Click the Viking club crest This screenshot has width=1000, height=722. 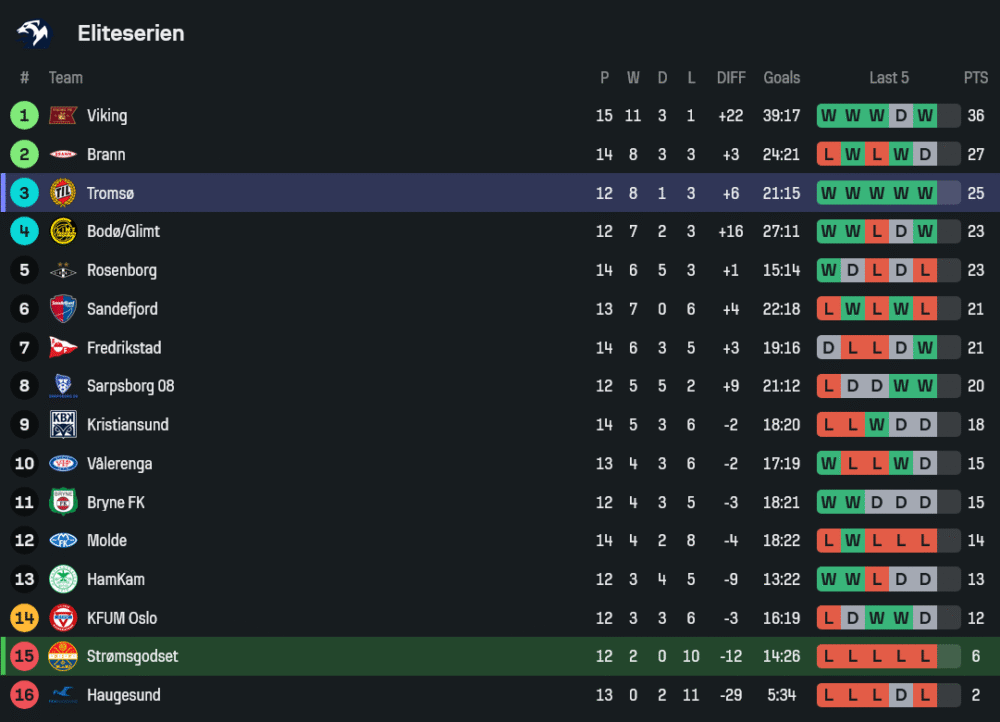63,116
